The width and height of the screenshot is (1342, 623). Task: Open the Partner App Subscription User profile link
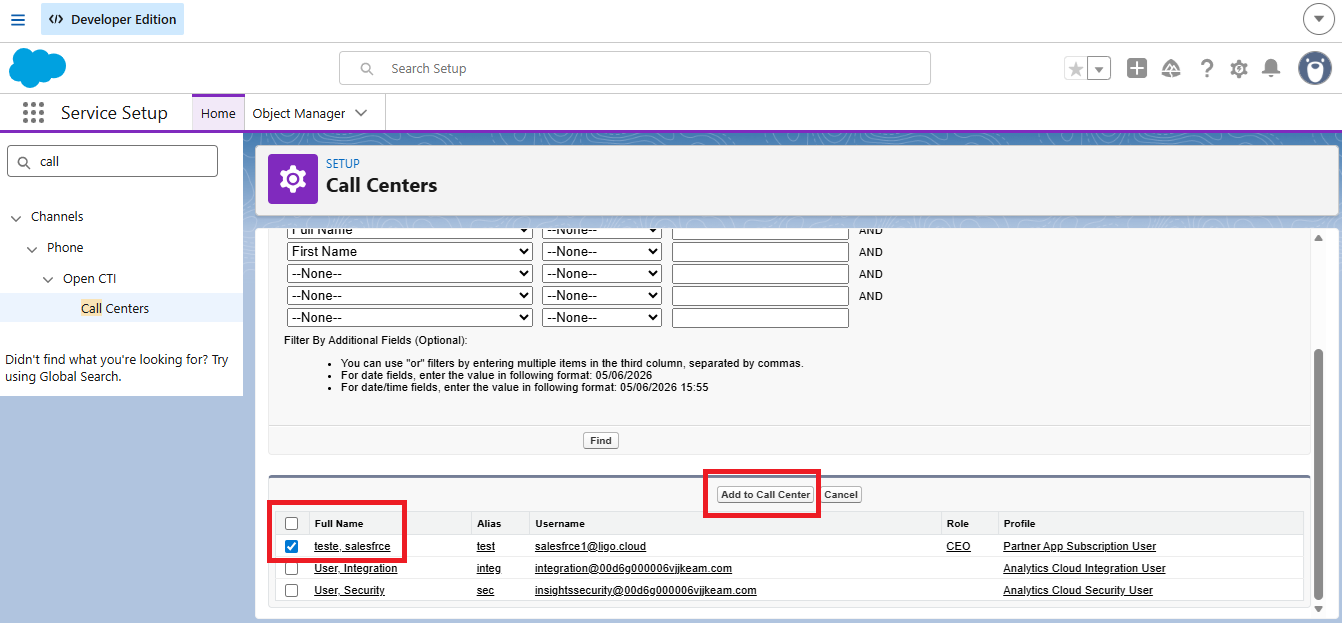pyautogui.click(x=1079, y=547)
